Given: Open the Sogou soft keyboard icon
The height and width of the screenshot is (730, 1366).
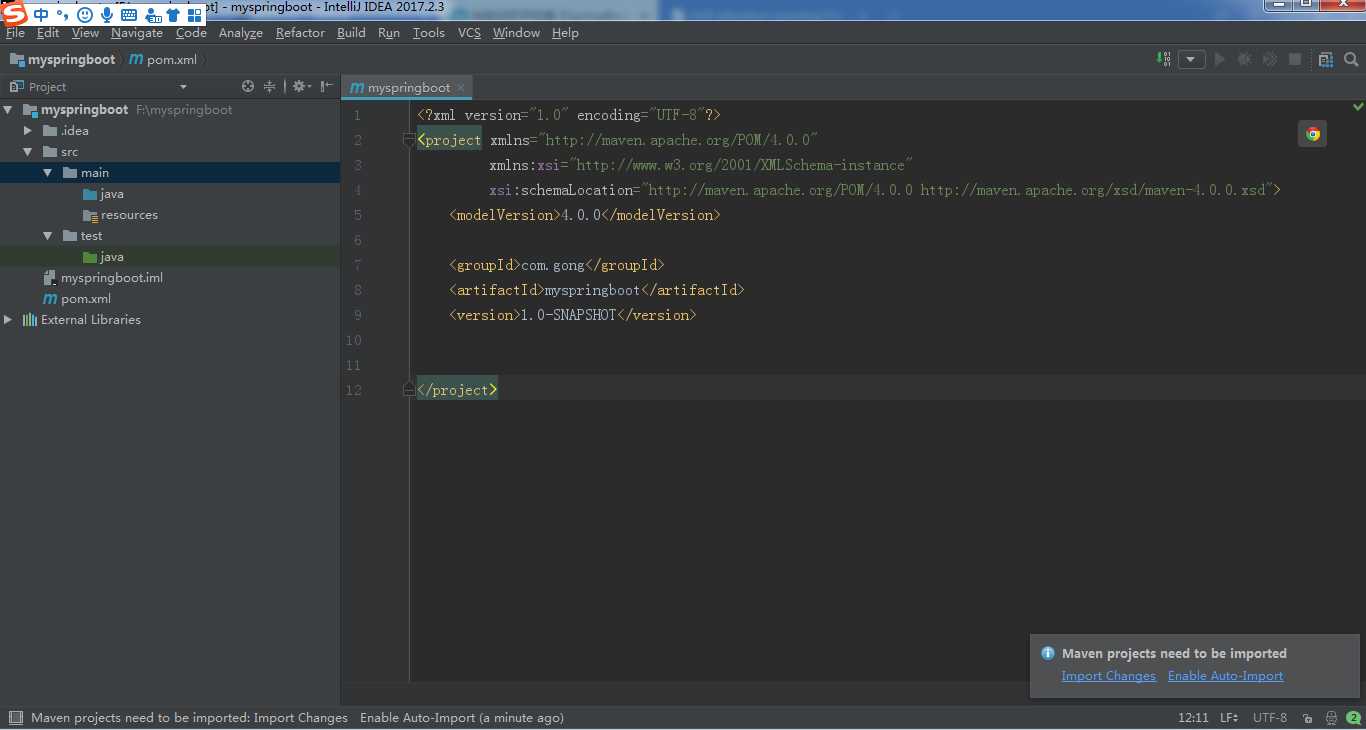Looking at the screenshot, I should point(129,15).
